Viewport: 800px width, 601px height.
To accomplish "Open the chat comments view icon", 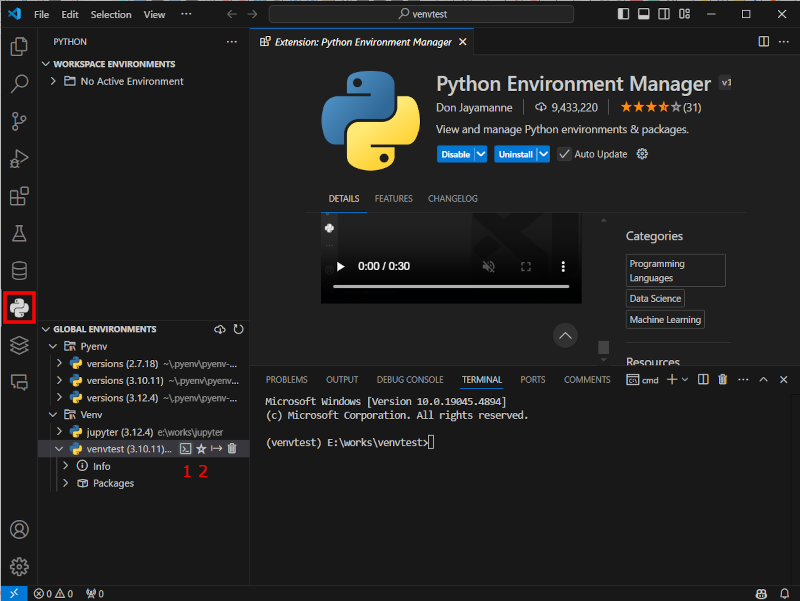I will click(19, 382).
